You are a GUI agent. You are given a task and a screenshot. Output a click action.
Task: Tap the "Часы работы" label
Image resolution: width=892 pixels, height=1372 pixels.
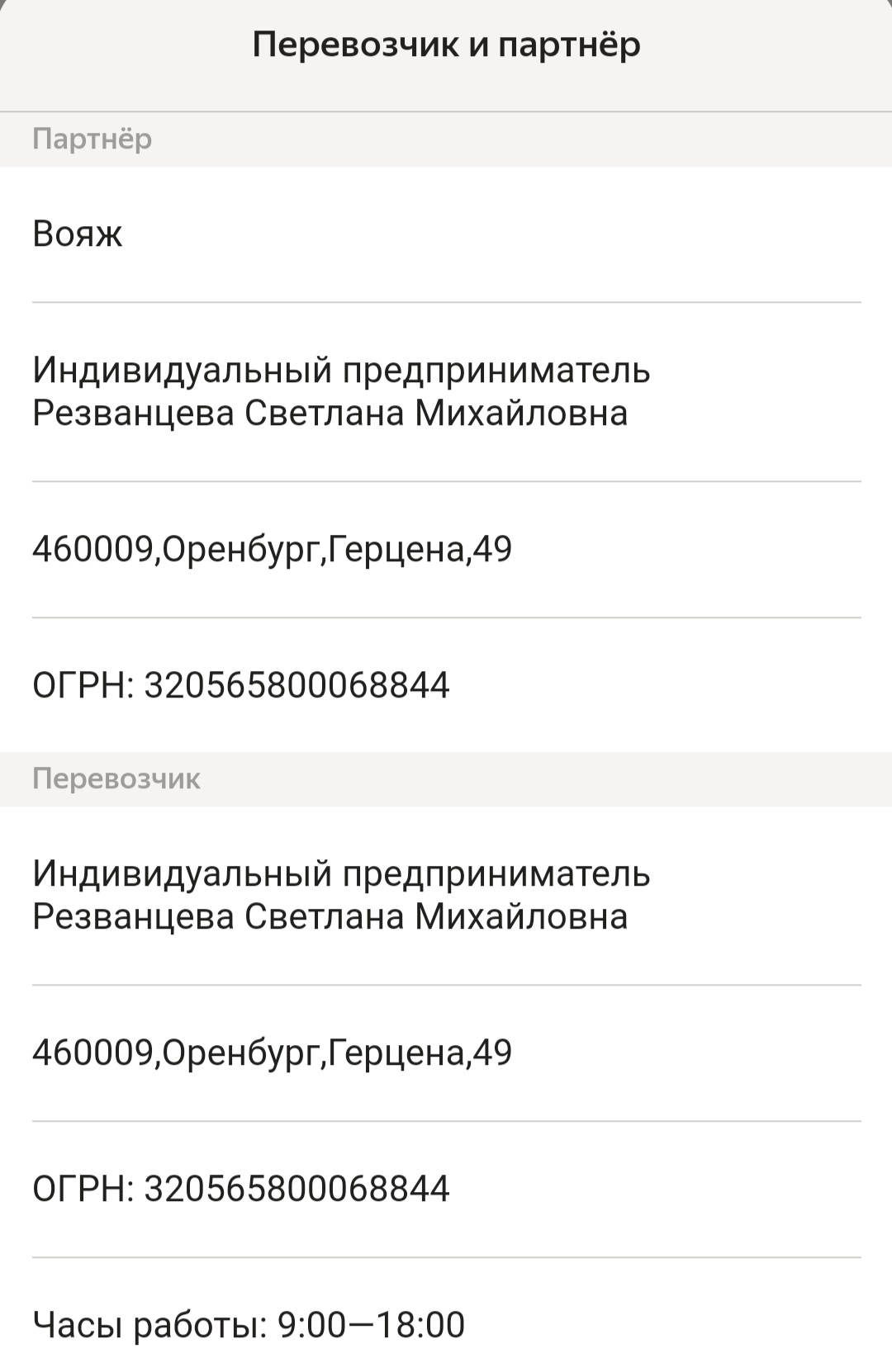pos(149,1325)
